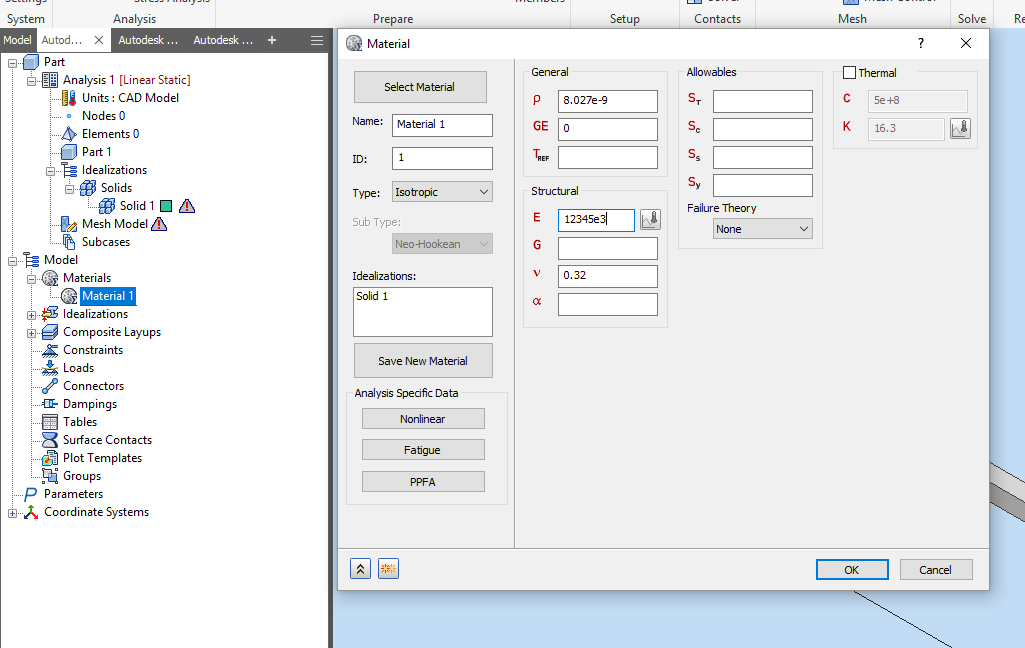The height and width of the screenshot is (648, 1025).
Task: Click the Materials sphere icon
Action: [x=50, y=278]
